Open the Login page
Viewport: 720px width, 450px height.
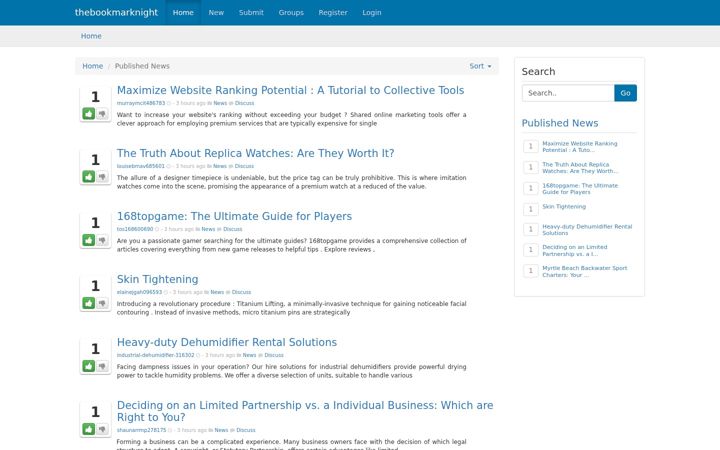point(371,12)
